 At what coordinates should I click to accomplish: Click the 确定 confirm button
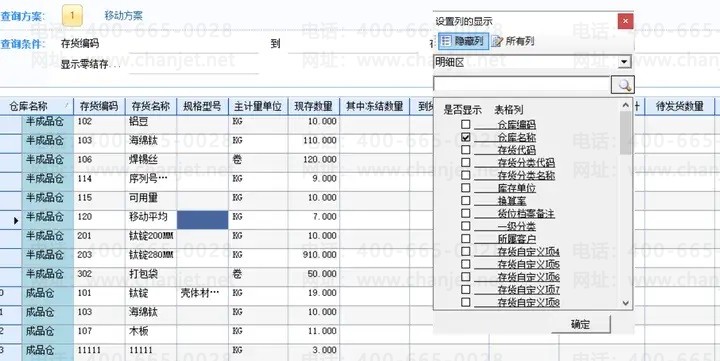[581, 324]
